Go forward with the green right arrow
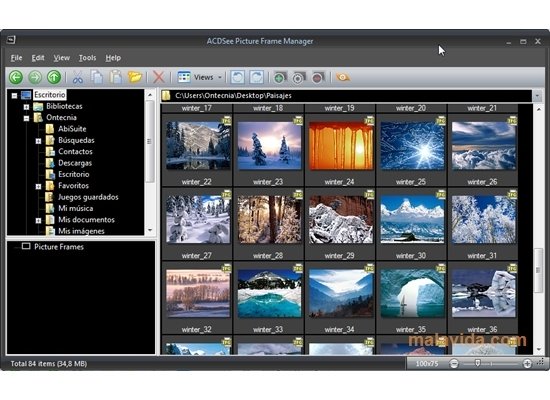 coord(35,77)
